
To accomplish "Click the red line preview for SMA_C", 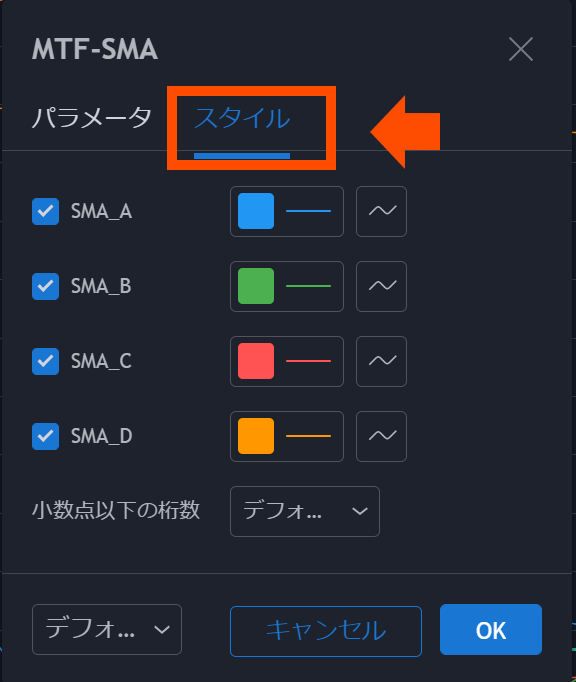I will [308, 361].
